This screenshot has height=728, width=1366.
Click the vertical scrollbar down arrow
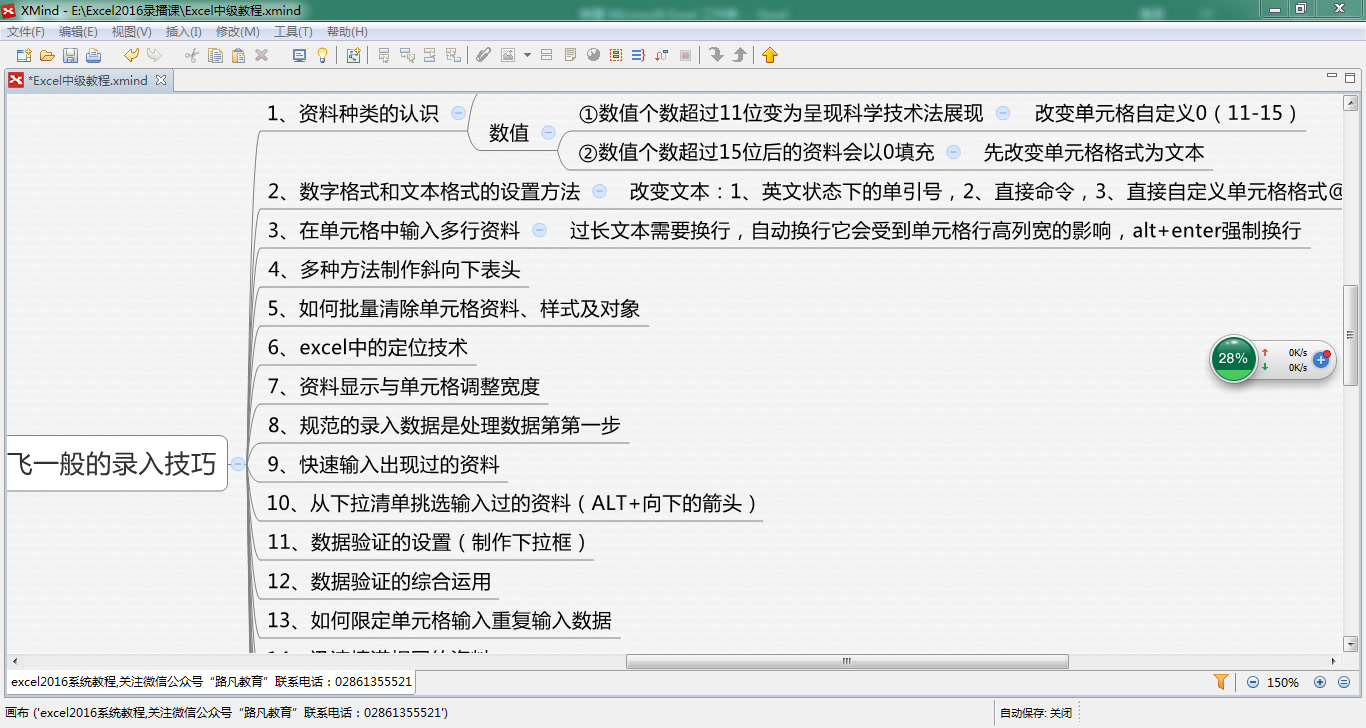click(x=1350, y=645)
